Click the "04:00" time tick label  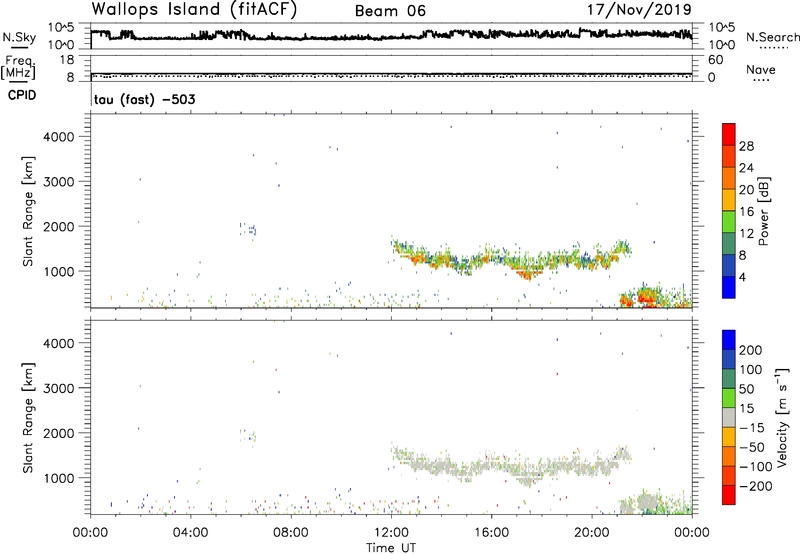coord(190,533)
